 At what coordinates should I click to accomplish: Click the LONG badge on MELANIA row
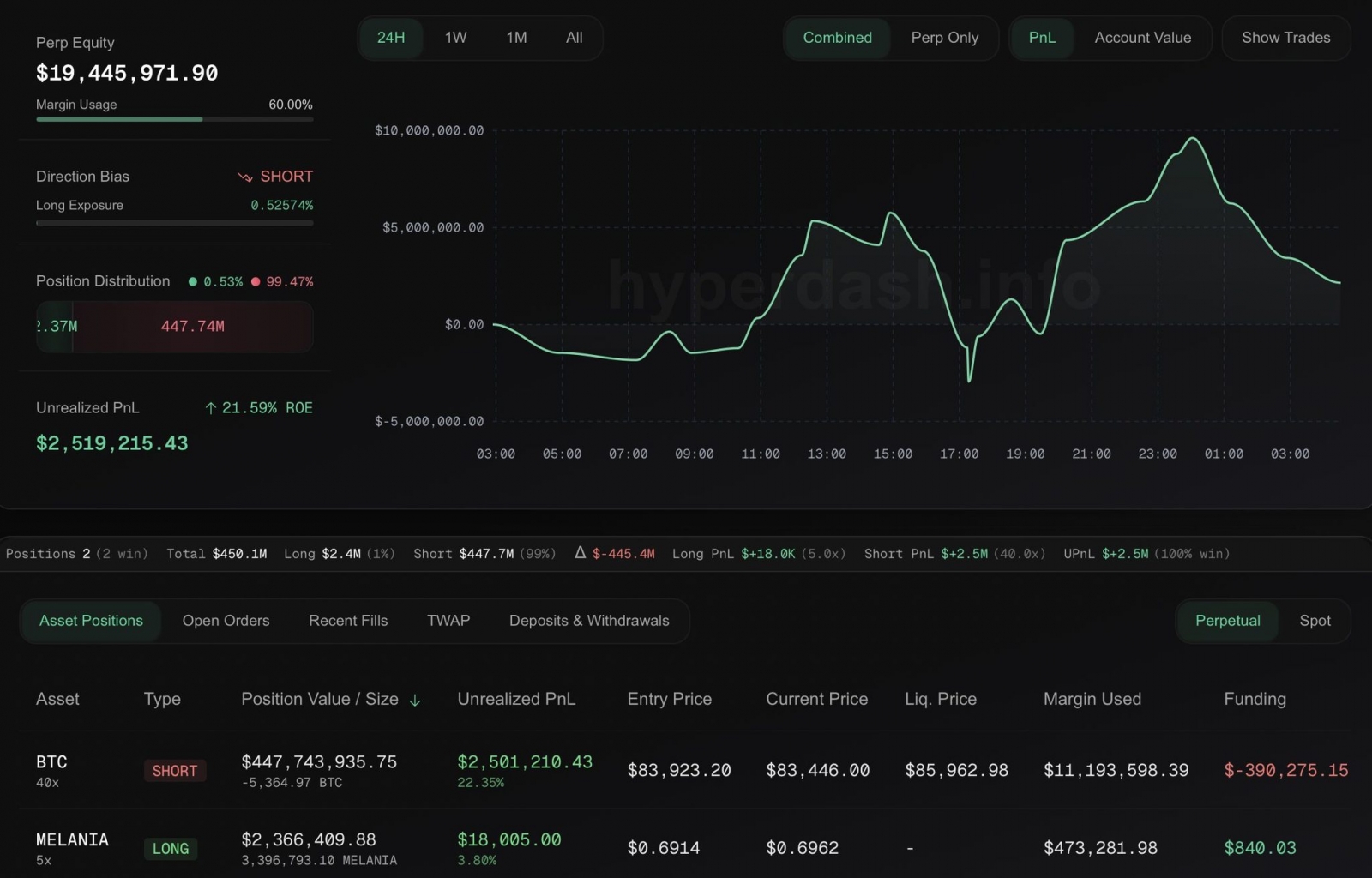tap(170, 849)
